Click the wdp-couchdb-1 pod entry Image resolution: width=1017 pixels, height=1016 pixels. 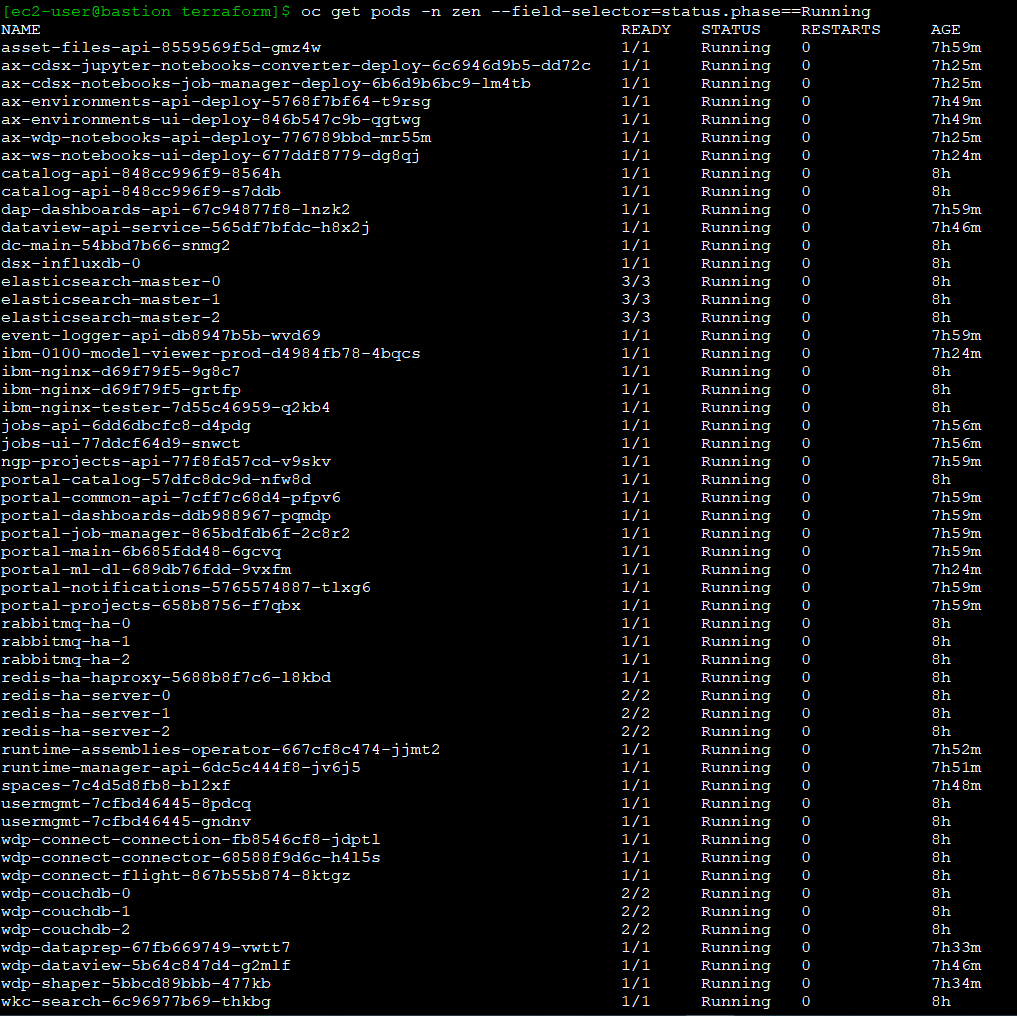point(64,911)
